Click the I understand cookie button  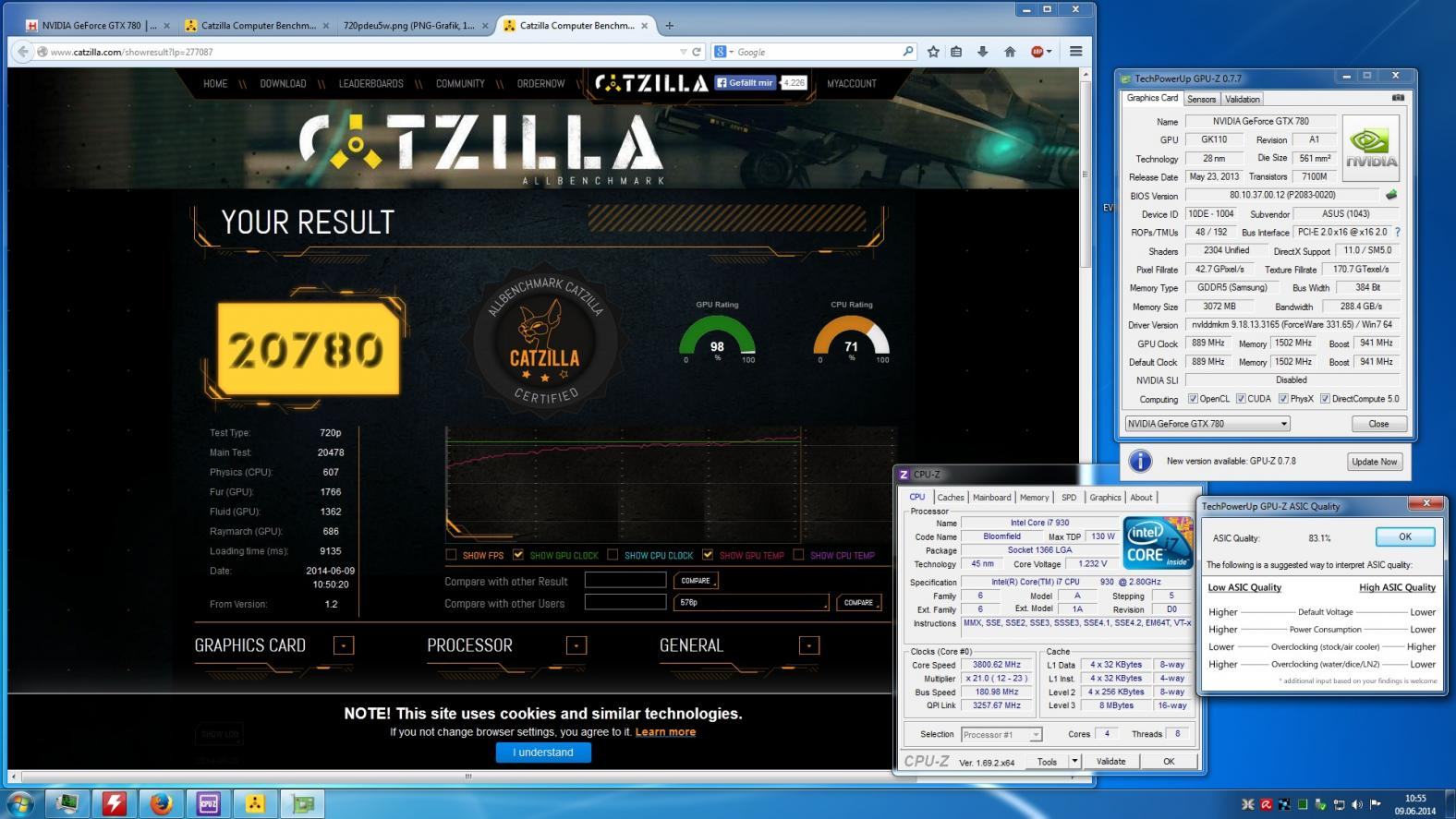coord(543,753)
